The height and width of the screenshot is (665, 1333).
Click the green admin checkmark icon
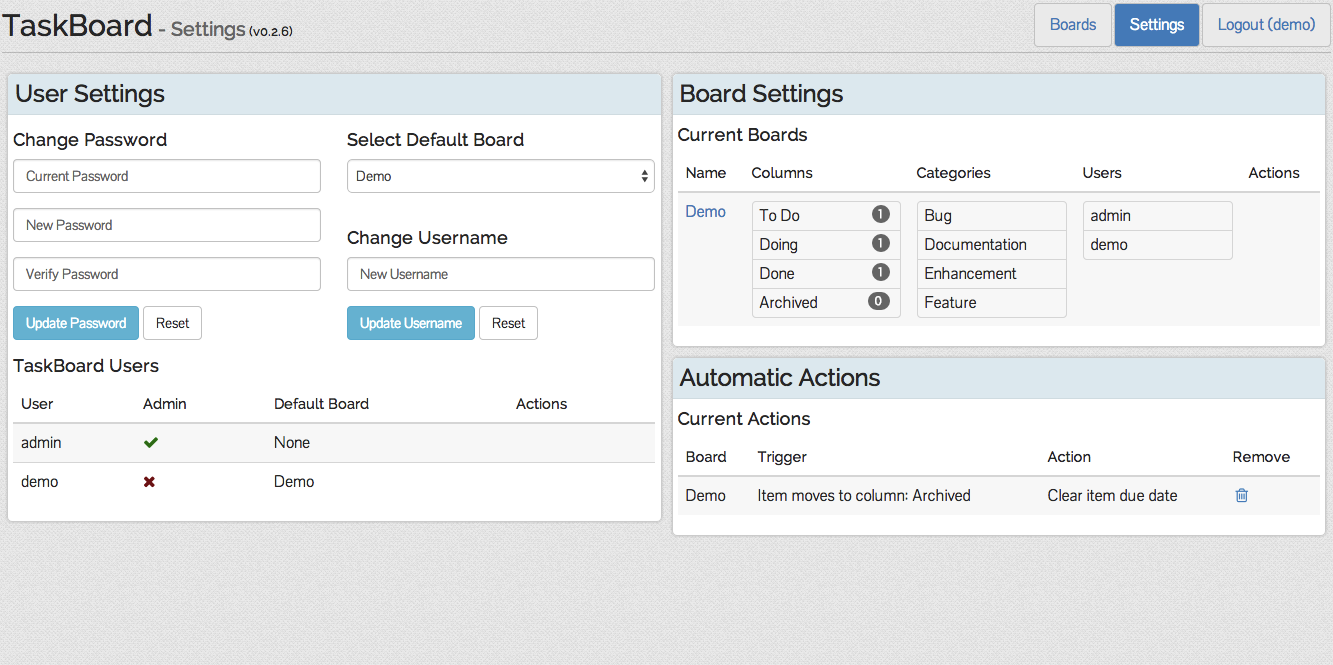click(151, 442)
